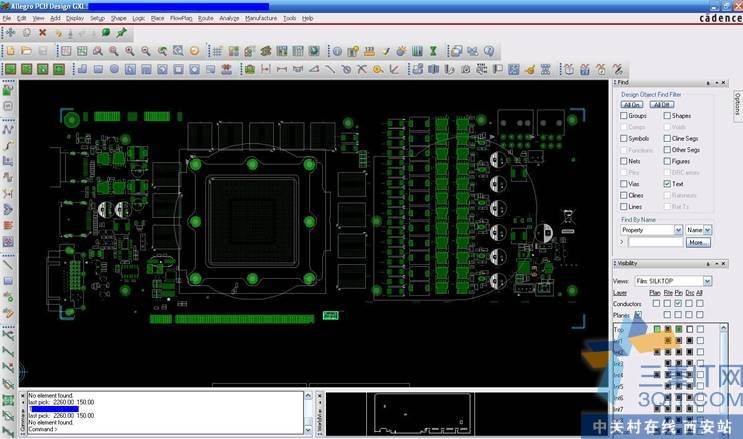Click the cascade windows icon
This screenshot has height=439, width=743.
(x=456, y=51)
